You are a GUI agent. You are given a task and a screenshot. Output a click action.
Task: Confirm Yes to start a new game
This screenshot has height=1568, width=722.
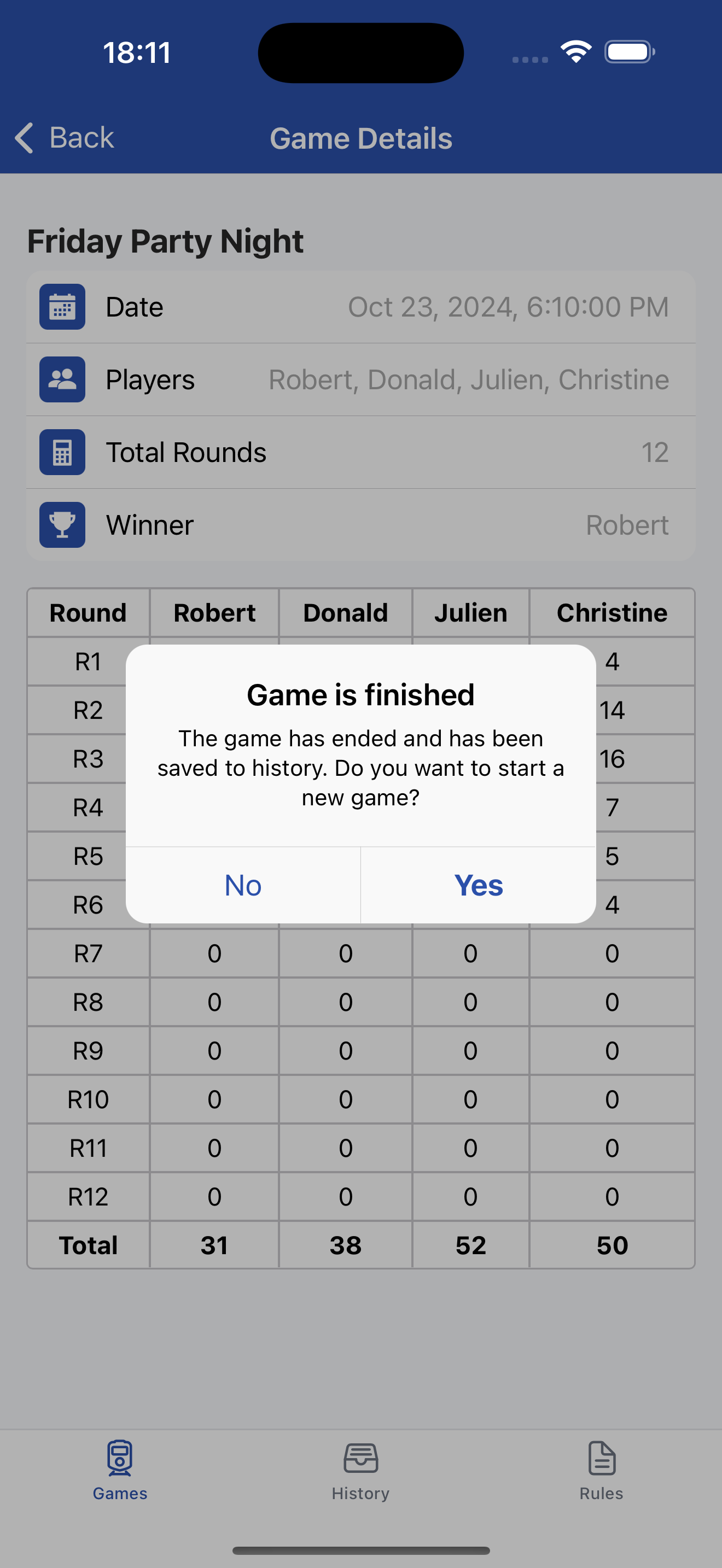coord(479,885)
